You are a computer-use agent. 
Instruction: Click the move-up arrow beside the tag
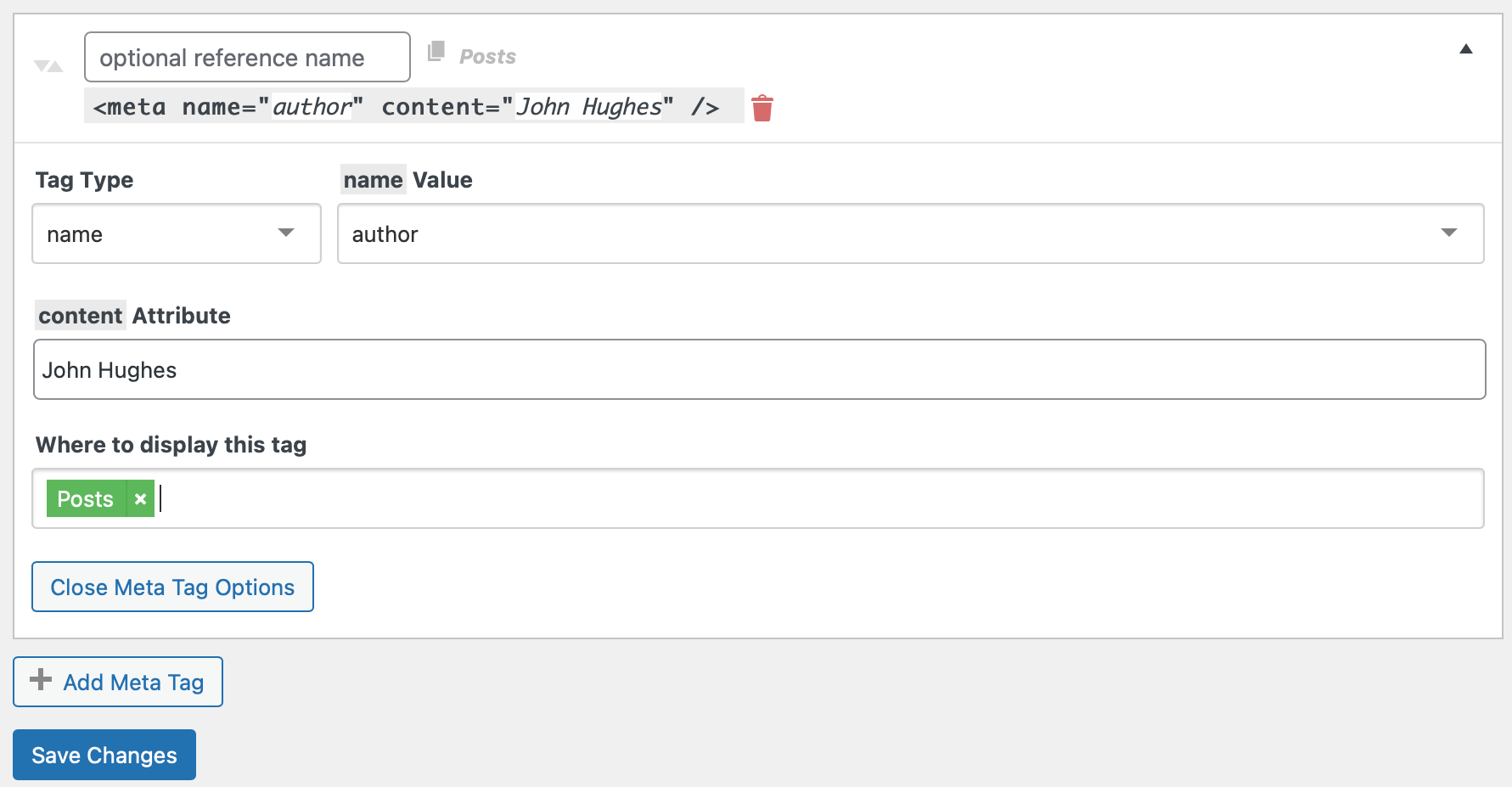point(56,65)
